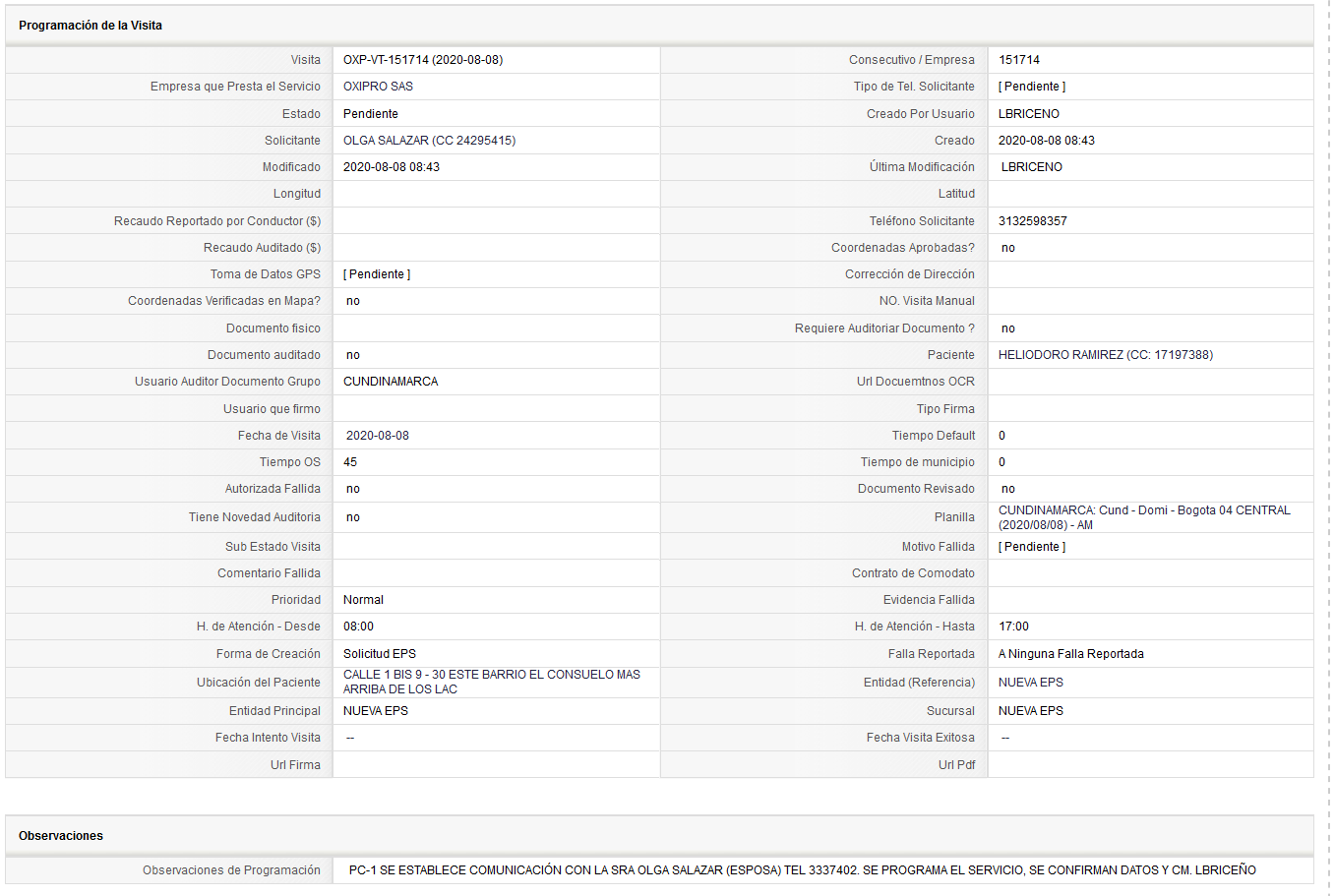Select address CALLE 1 BIS 9 - 30 ESTE
Image resolution: width=1335 pixels, height=896 pixels.
click(x=492, y=682)
